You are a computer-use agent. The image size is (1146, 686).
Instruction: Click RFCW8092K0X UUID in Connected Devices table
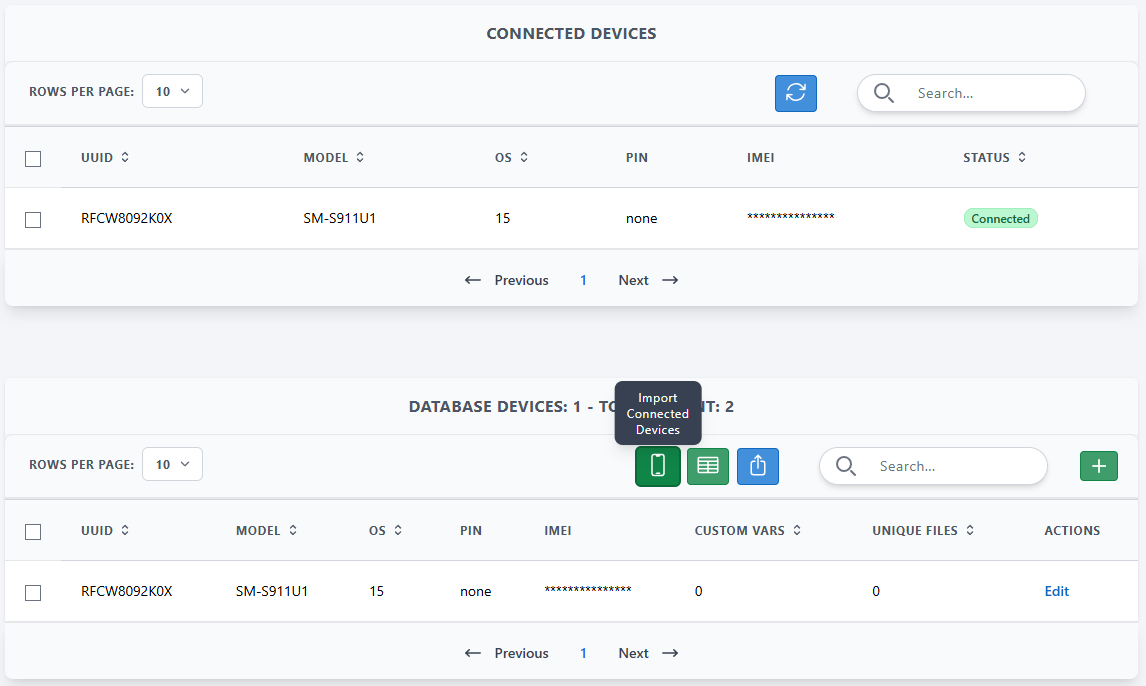click(x=126, y=218)
